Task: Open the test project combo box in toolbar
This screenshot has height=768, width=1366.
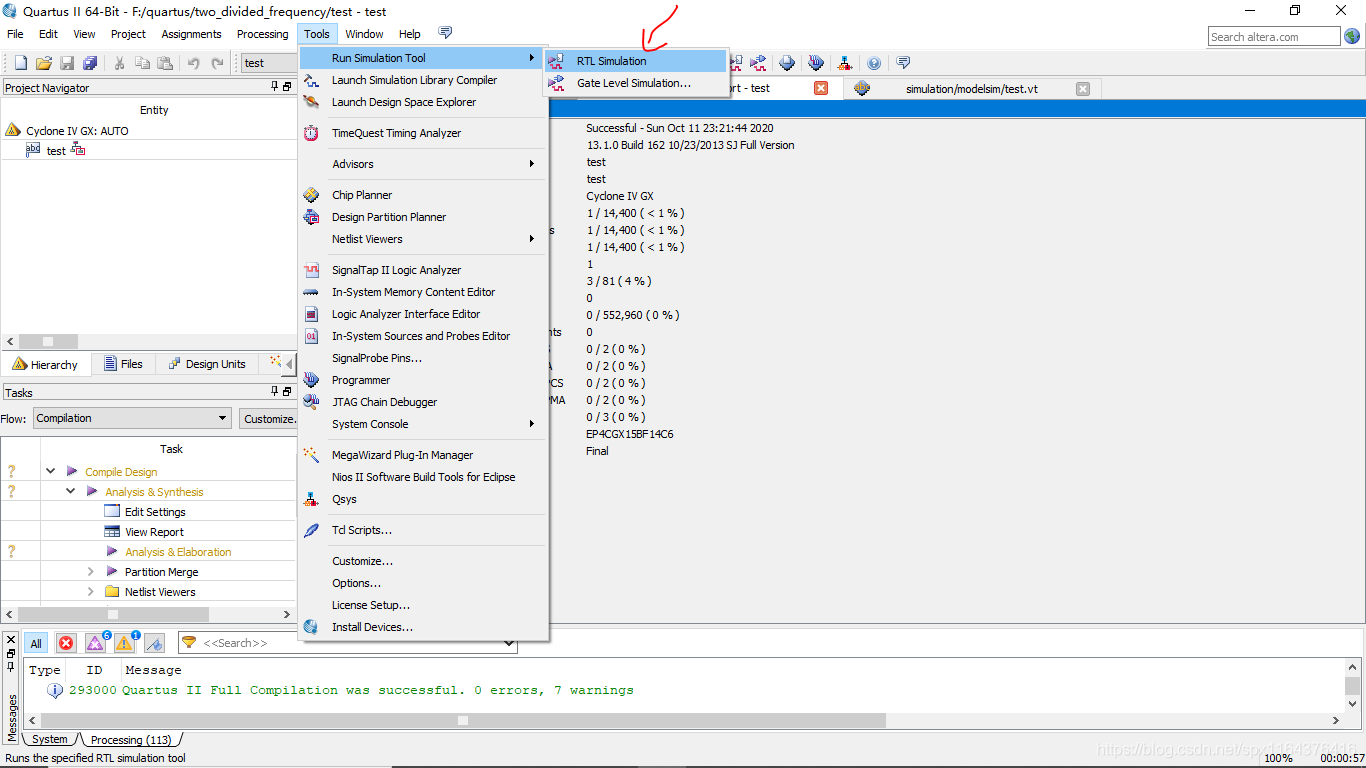Action: click(x=270, y=63)
